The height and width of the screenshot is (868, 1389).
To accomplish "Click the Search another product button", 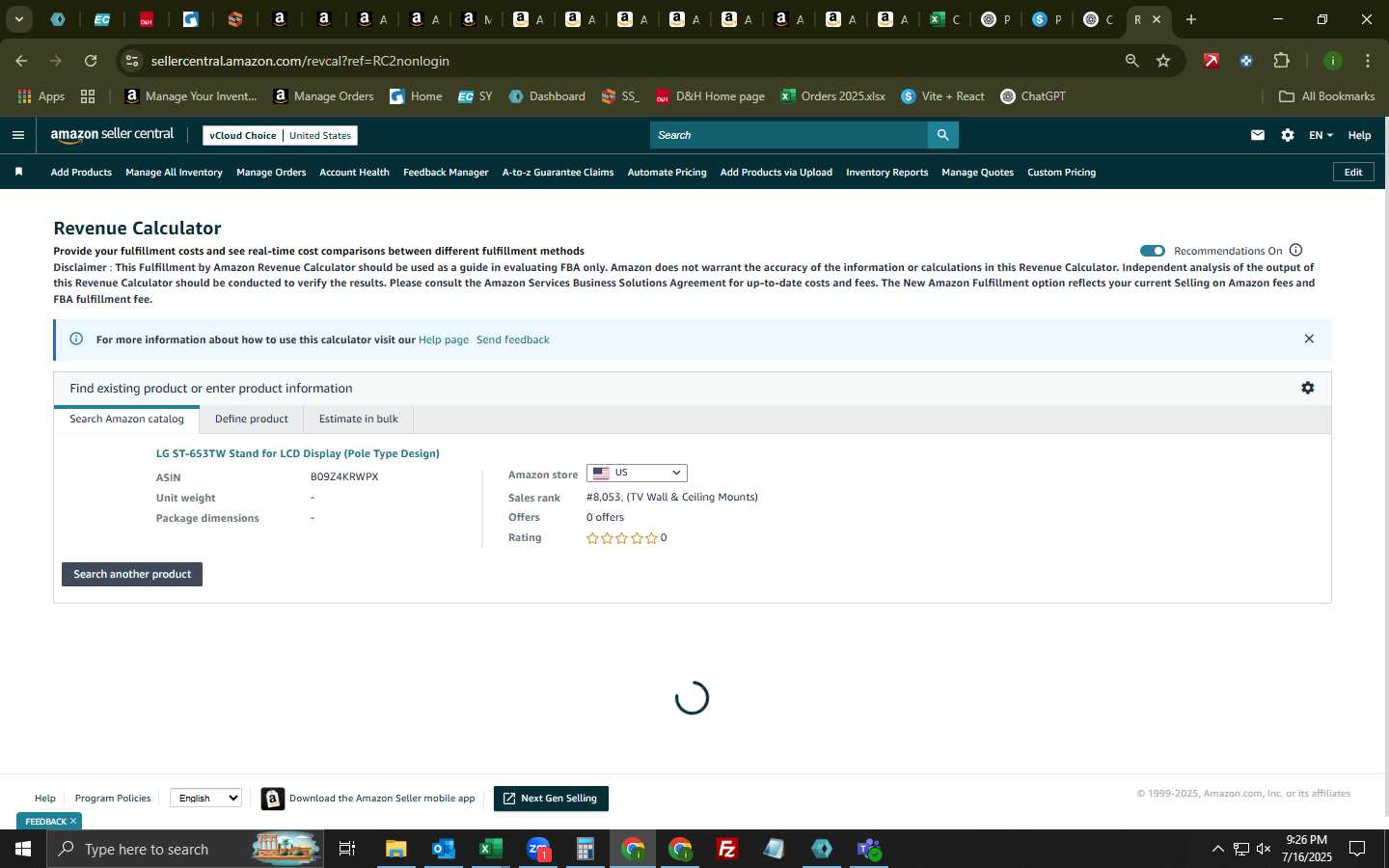I will tap(132, 574).
